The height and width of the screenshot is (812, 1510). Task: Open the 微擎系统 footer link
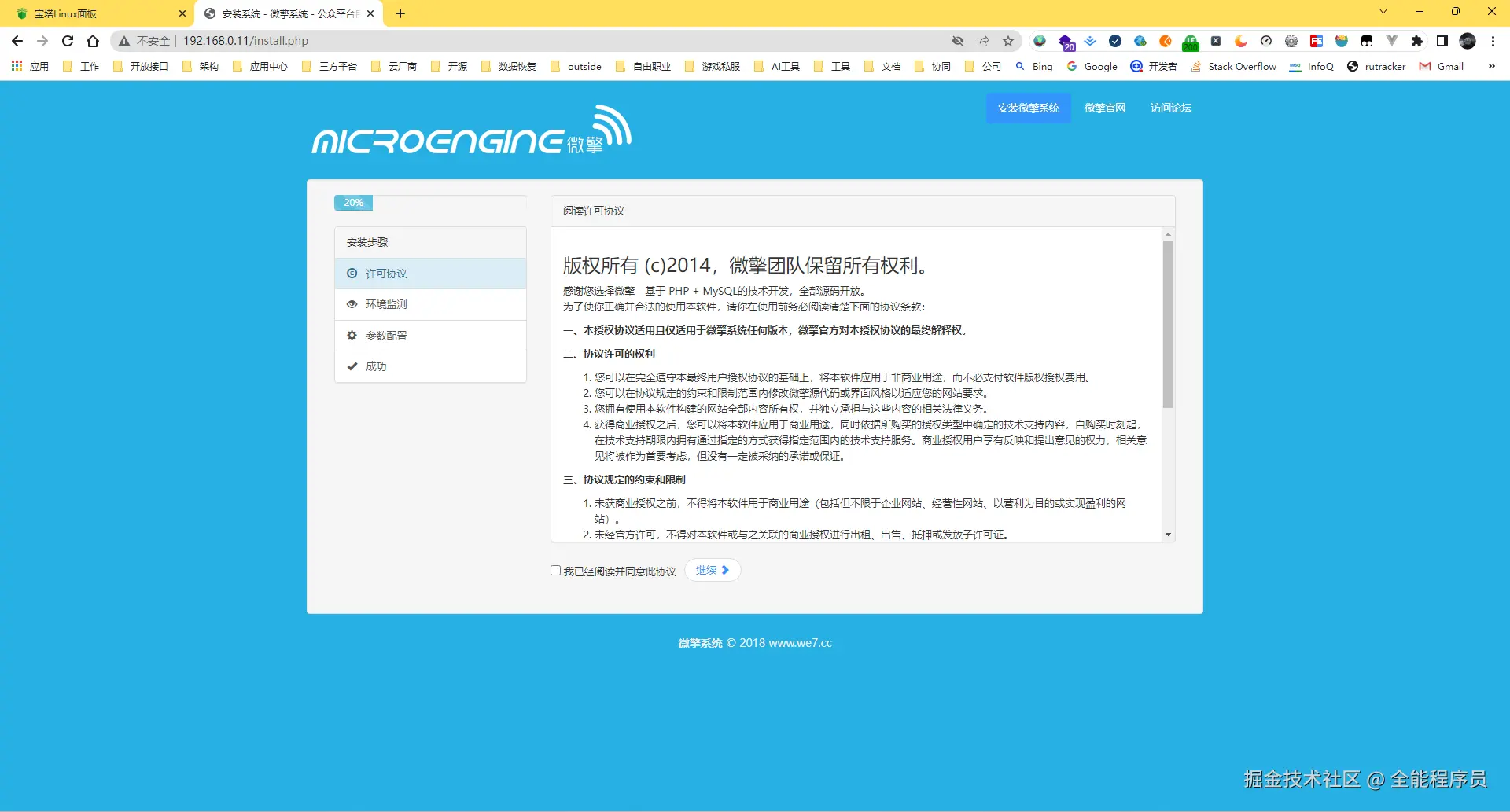[700, 643]
